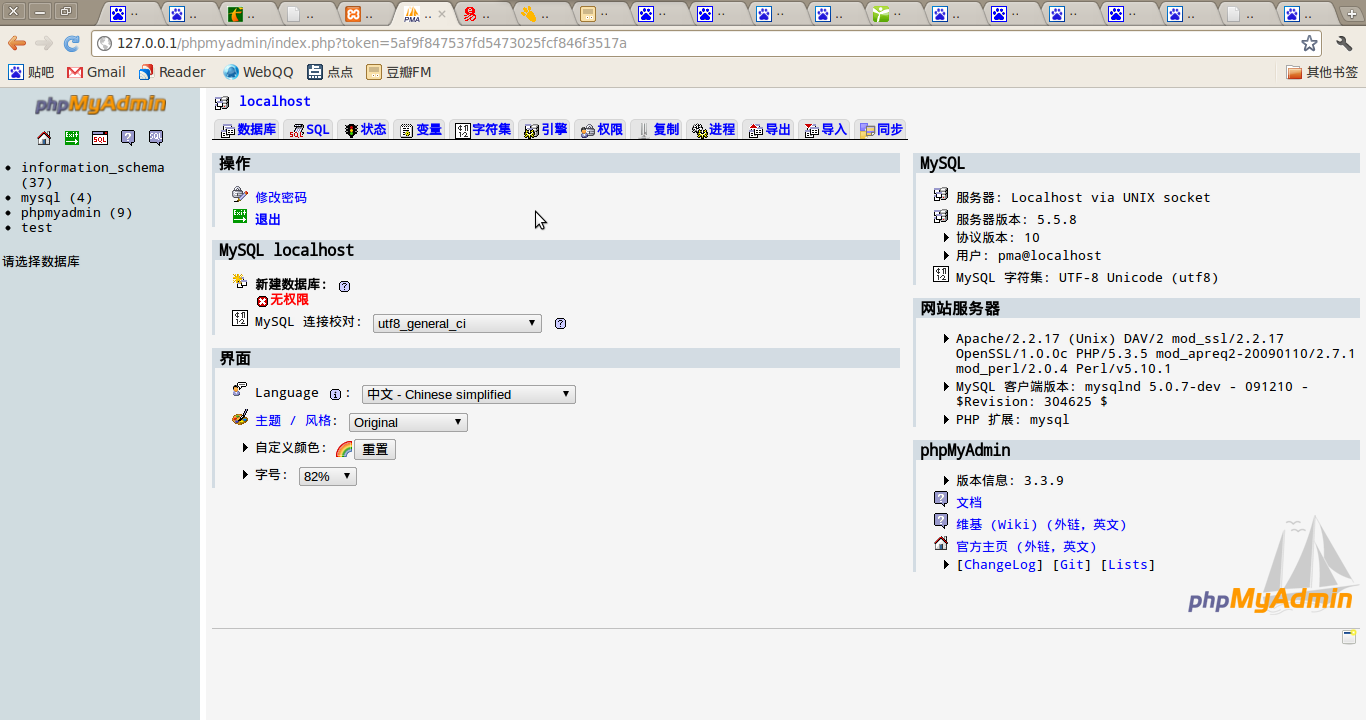Open the SQL query window icon in left panel
This screenshot has width=1366, height=720.
(x=100, y=138)
